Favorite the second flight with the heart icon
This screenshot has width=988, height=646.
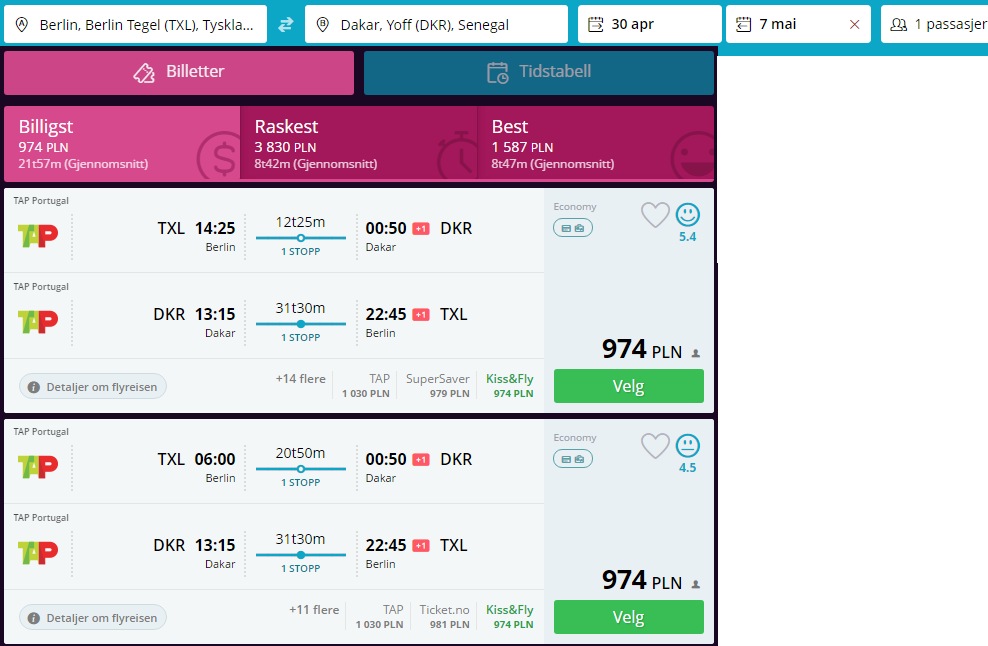pyautogui.click(x=655, y=446)
